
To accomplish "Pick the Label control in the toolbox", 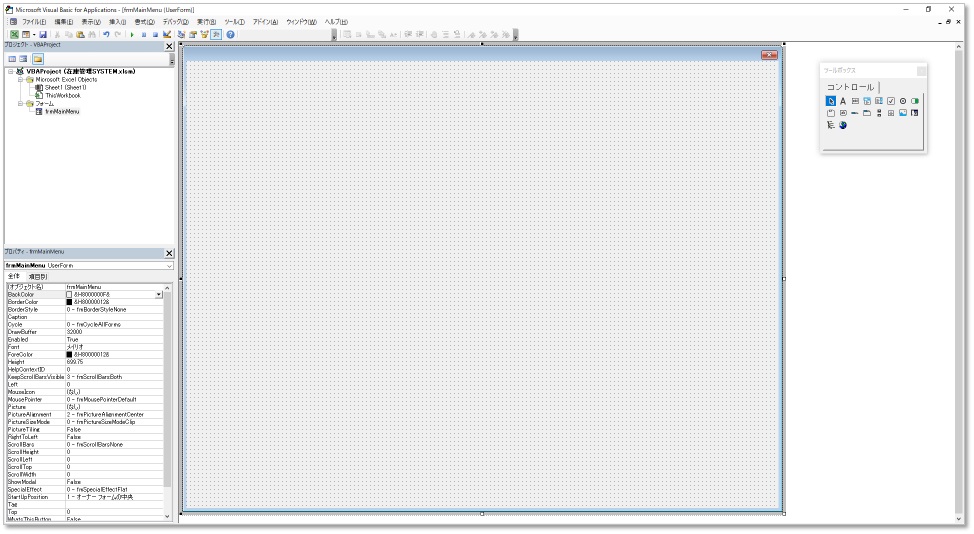I will [843, 101].
